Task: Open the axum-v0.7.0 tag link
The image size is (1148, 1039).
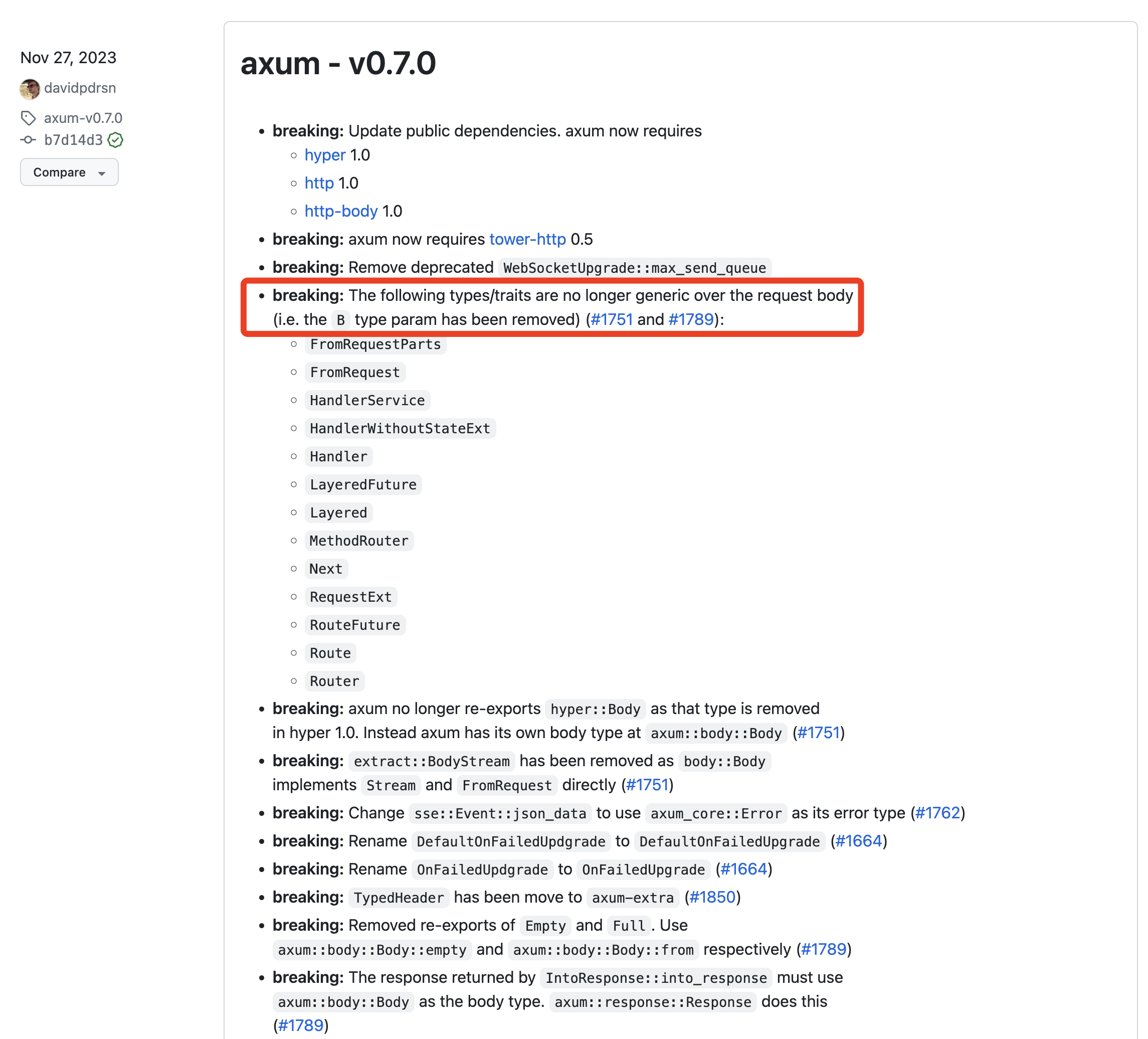Action: [83, 118]
